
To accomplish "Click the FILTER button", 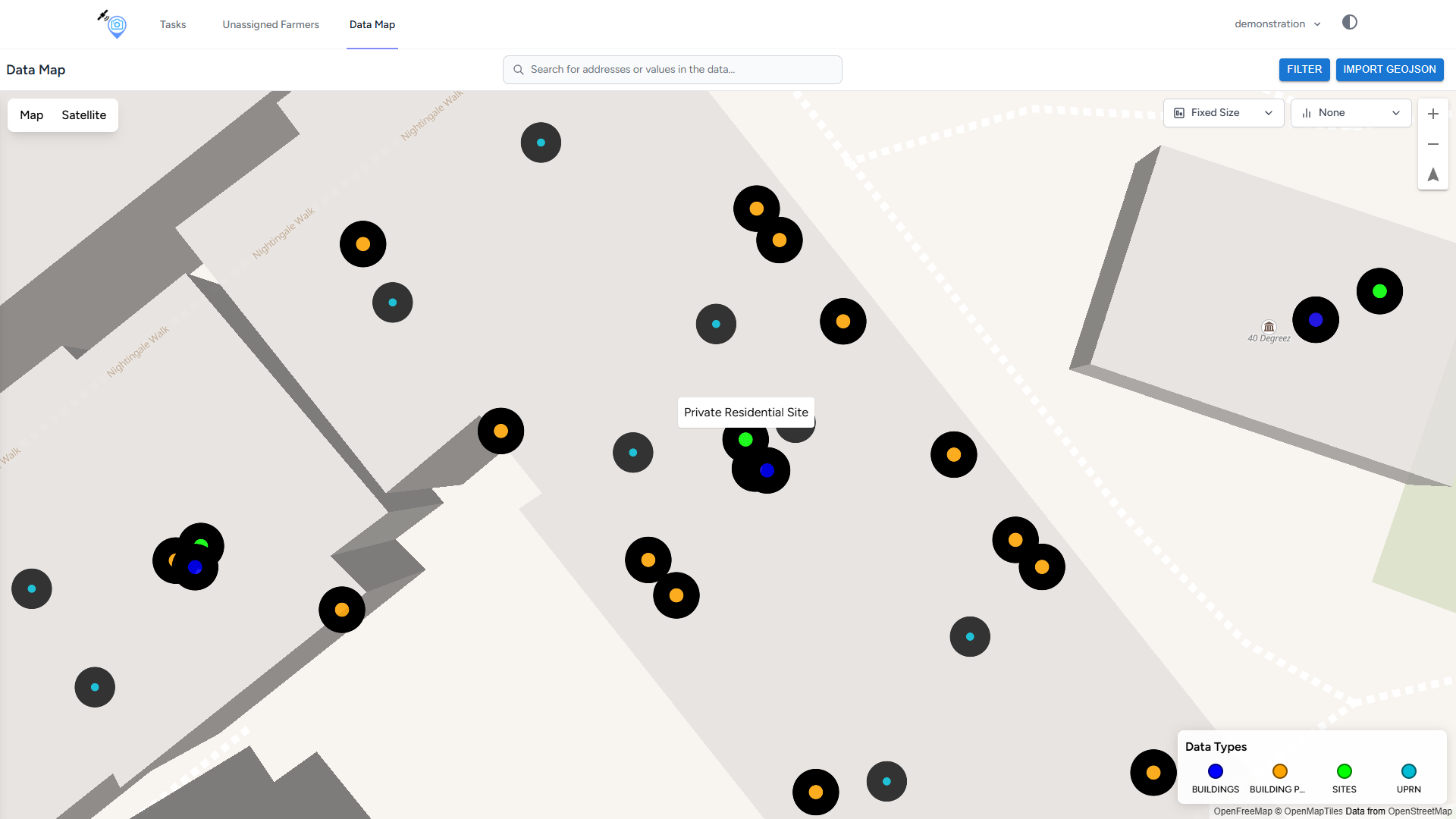I will [1304, 70].
